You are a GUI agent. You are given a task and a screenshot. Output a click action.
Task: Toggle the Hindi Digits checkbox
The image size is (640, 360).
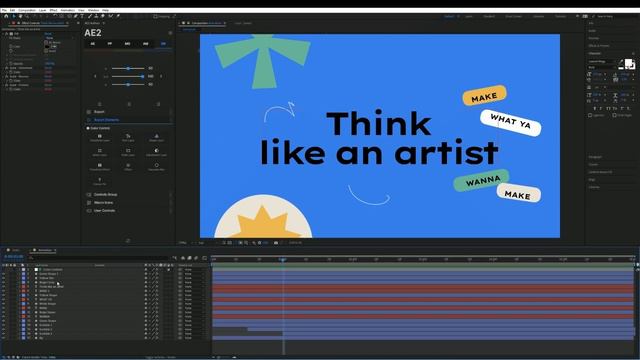614,116
